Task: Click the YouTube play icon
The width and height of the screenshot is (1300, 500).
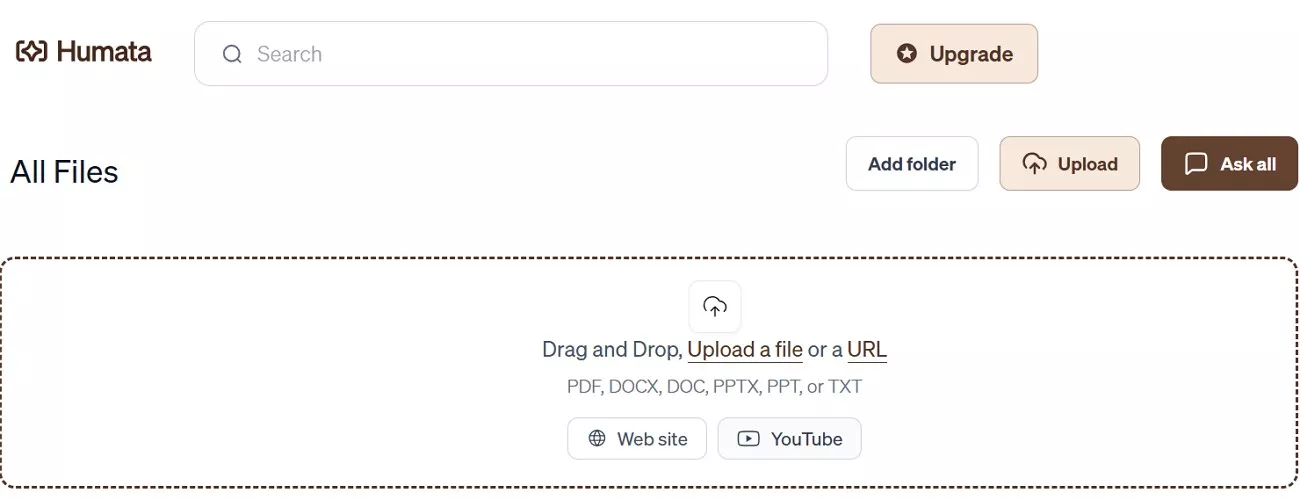Action: [x=748, y=438]
